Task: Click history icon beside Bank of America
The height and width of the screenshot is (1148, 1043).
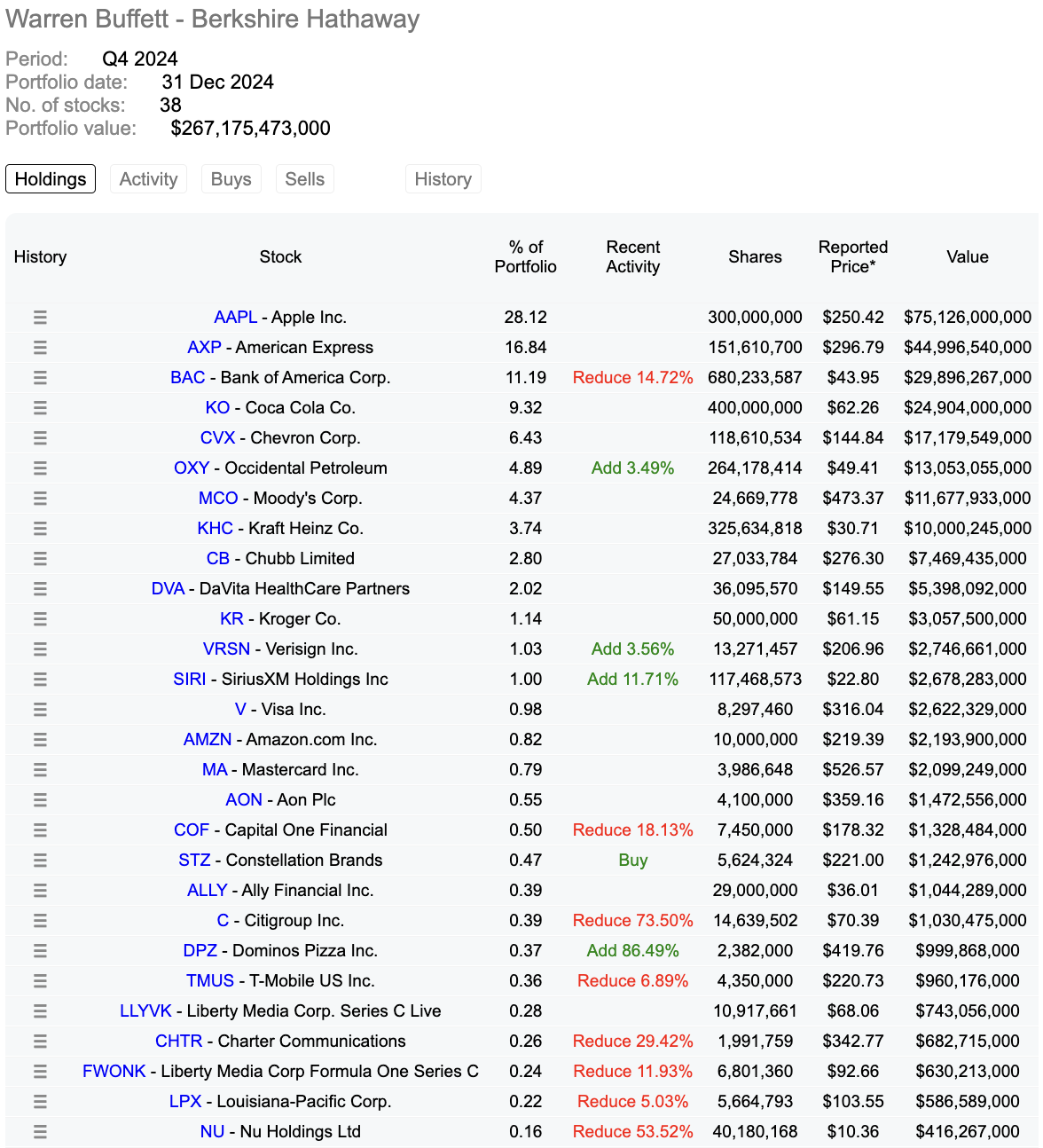Action: (x=40, y=377)
